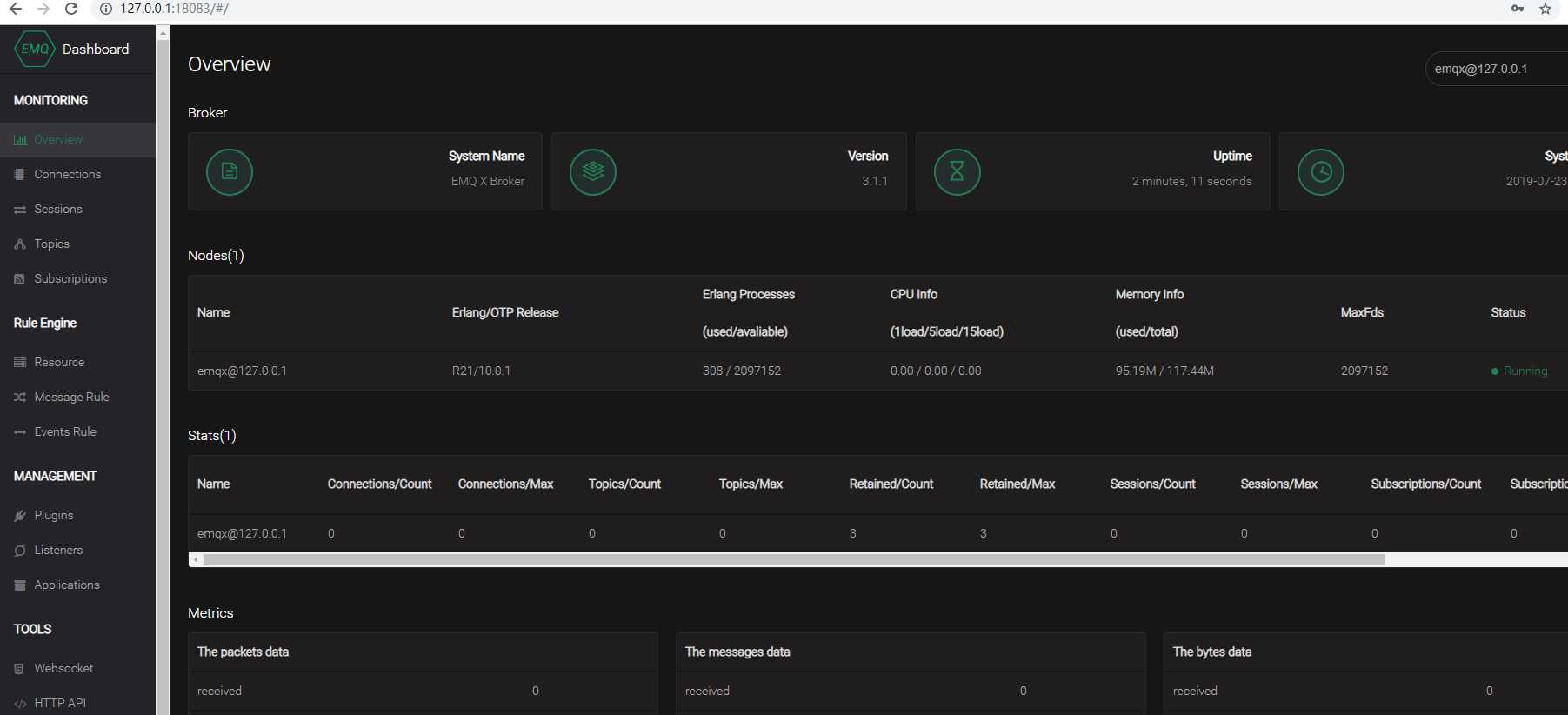The height and width of the screenshot is (715, 1568).
Task: Click the Connections/Count column header
Action: tap(379, 484)
